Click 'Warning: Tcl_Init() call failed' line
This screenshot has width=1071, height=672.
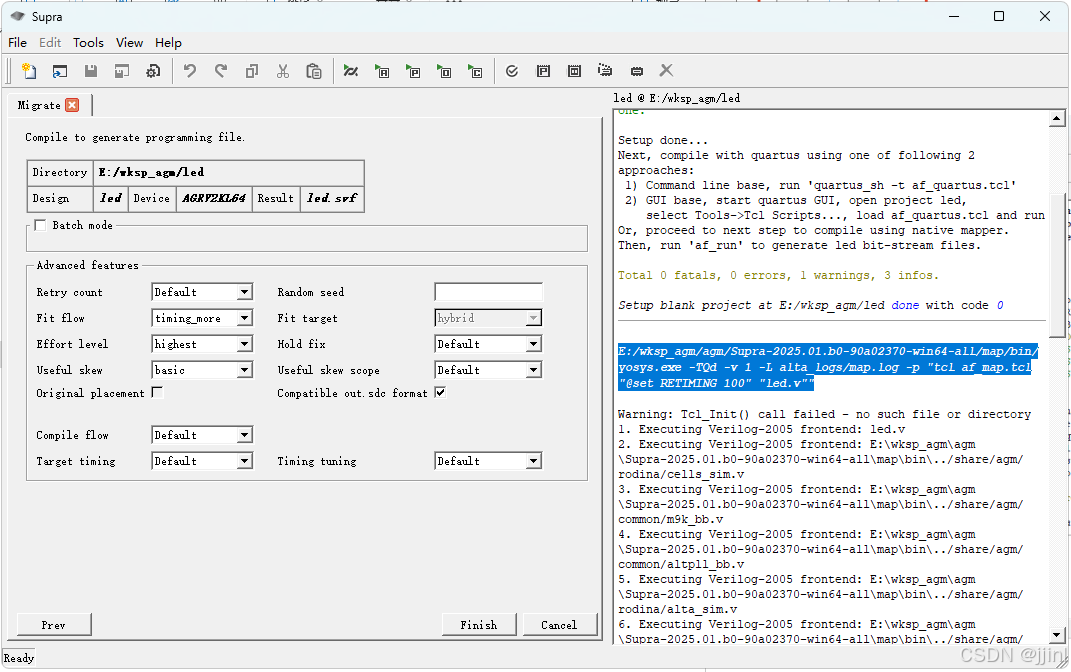pos(824,414)
